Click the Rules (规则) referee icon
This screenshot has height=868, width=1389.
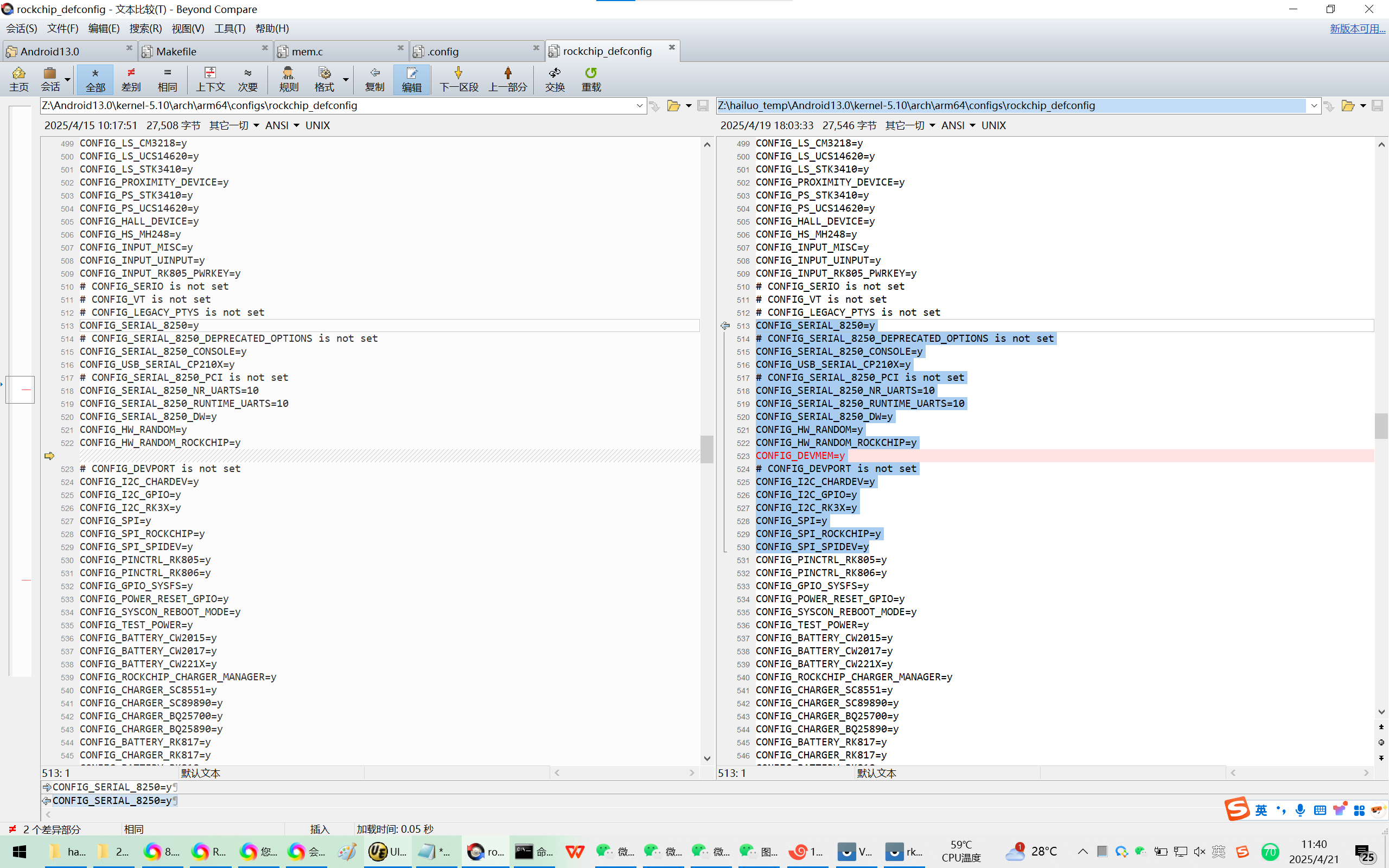pyautogui.click(x=288, y=79)
